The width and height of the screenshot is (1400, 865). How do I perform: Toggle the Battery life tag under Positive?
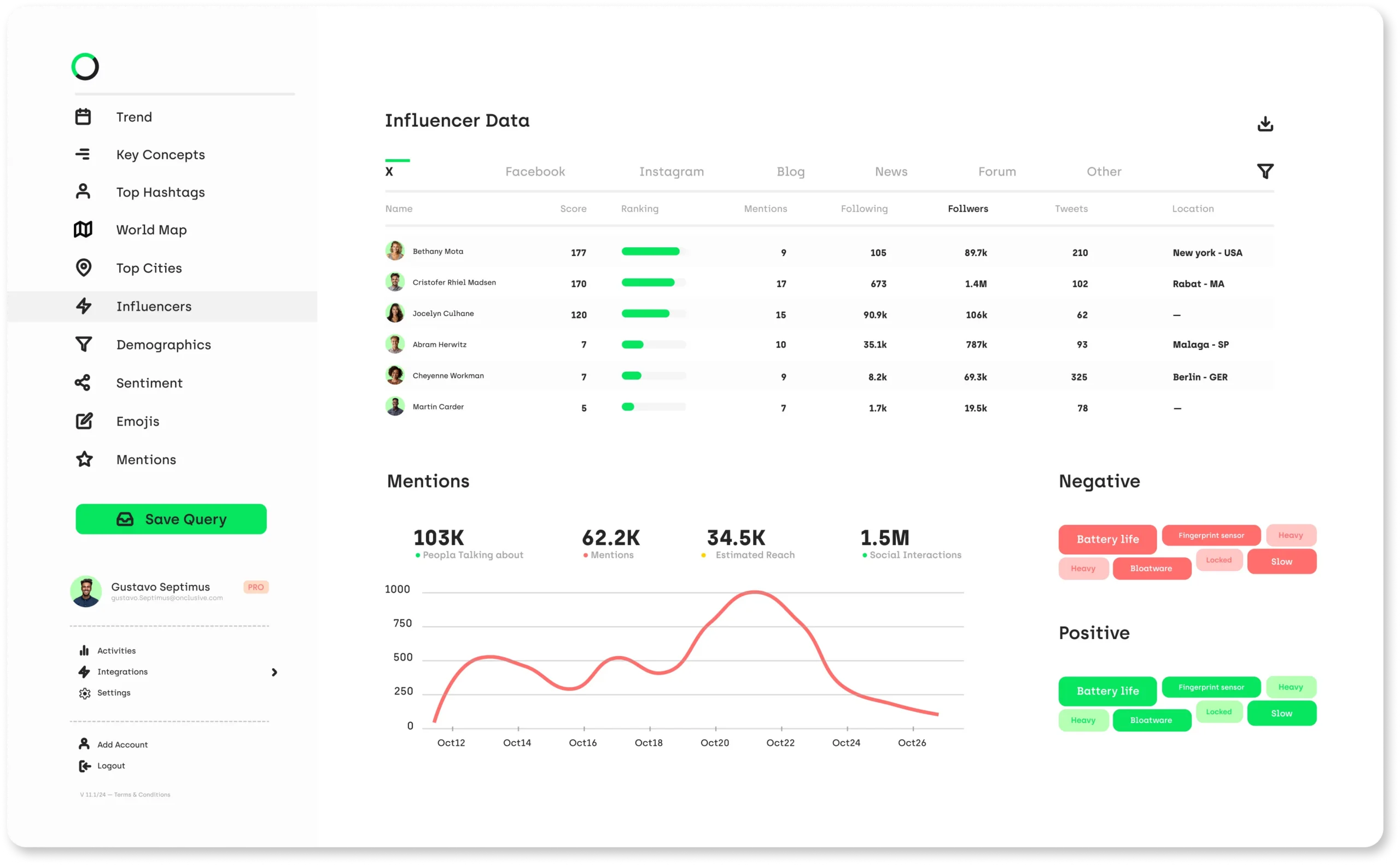(x=1106, y=691)
